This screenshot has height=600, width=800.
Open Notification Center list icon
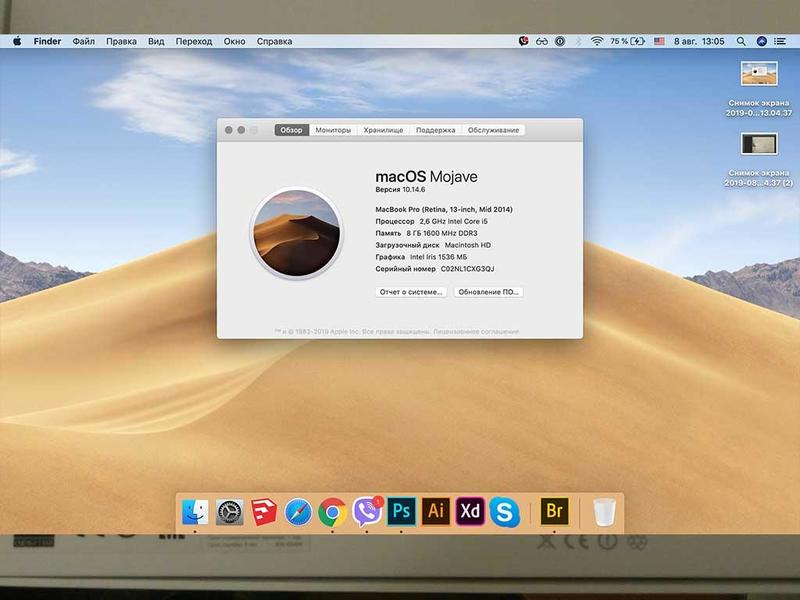click(780, 41)
